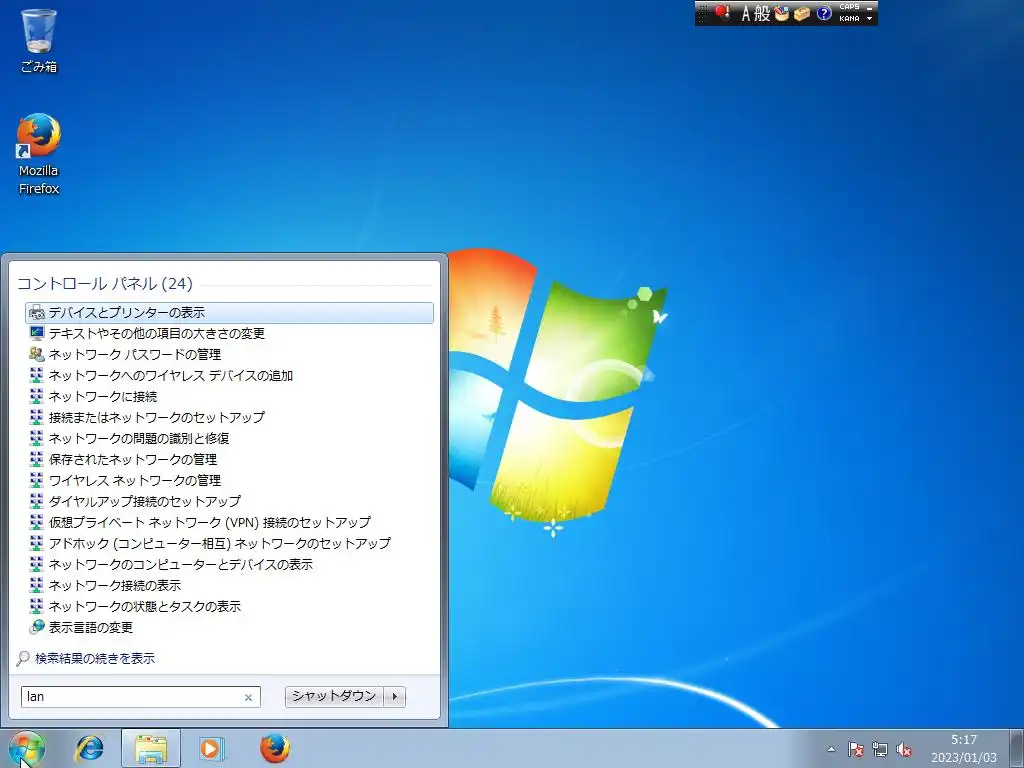This screenshot has width=1024, height=768.
Task: Click the magnifier icon beside 検索結果の続きを表示
Action: pos(23,658)
